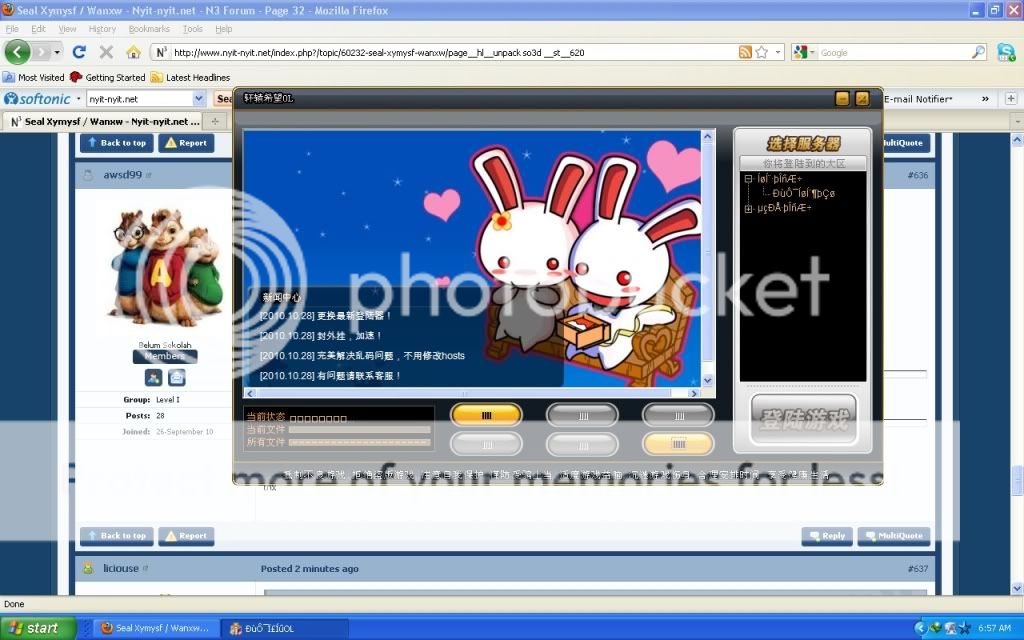Click the large login game button

(x=803, y=419)
